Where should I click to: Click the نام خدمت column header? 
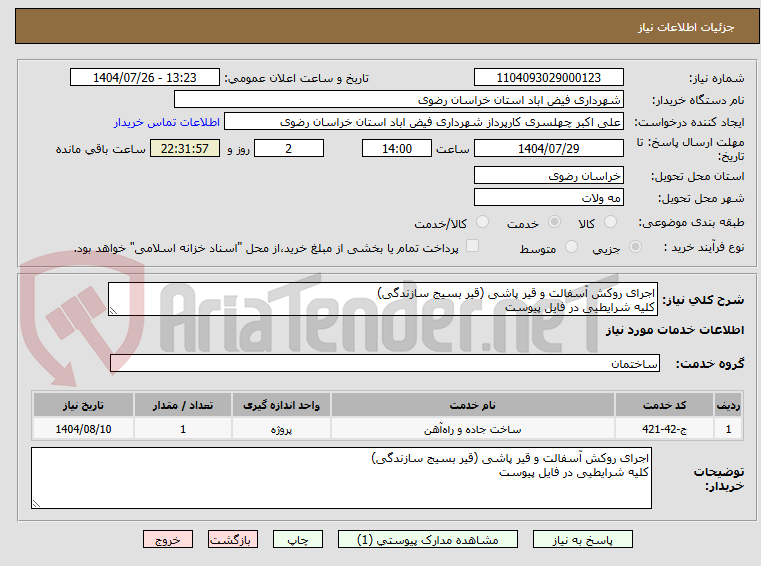(473, 405)
